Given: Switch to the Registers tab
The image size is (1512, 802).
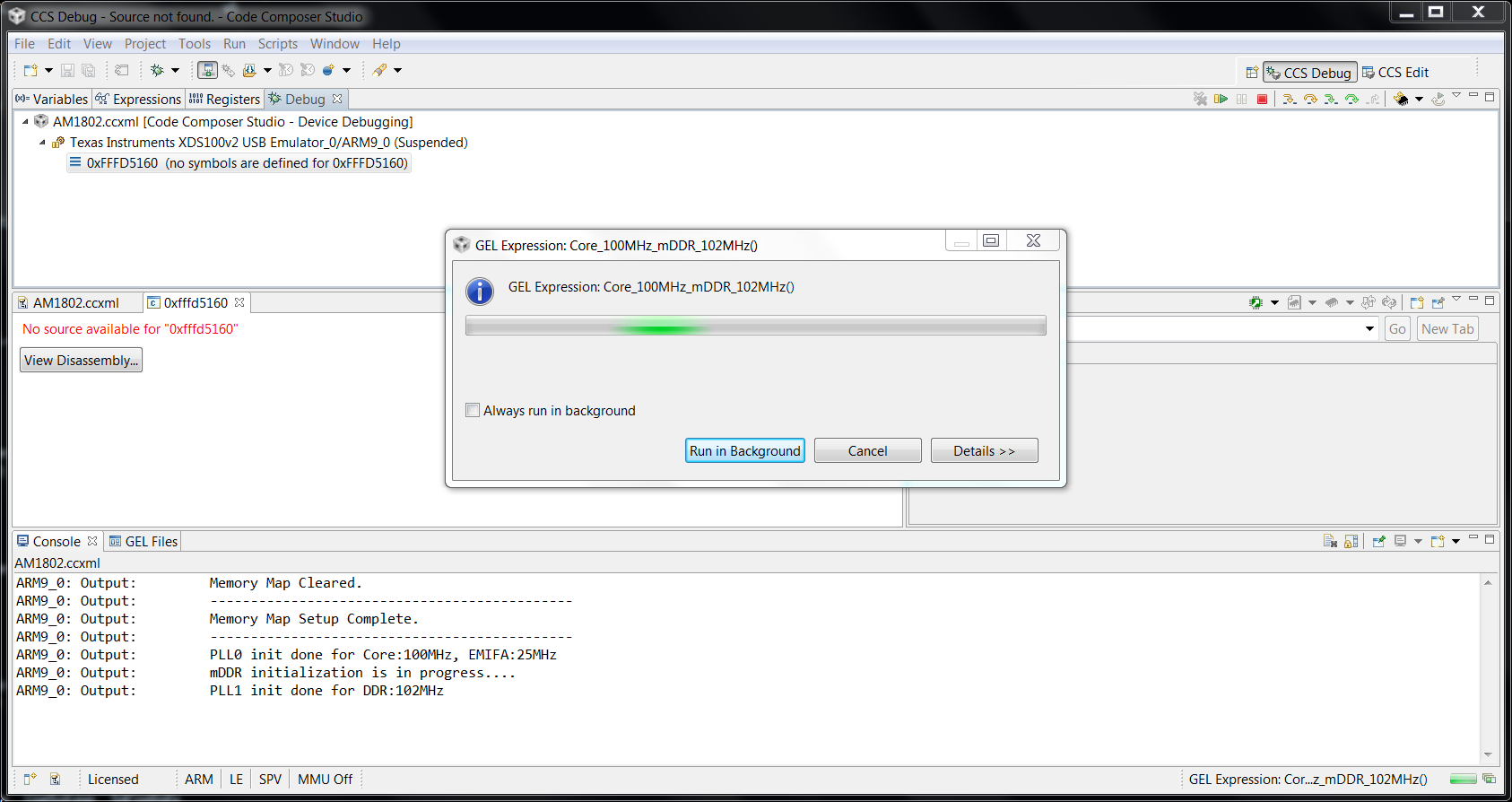Looking at the screenshot, I should (x=225, y=99).
